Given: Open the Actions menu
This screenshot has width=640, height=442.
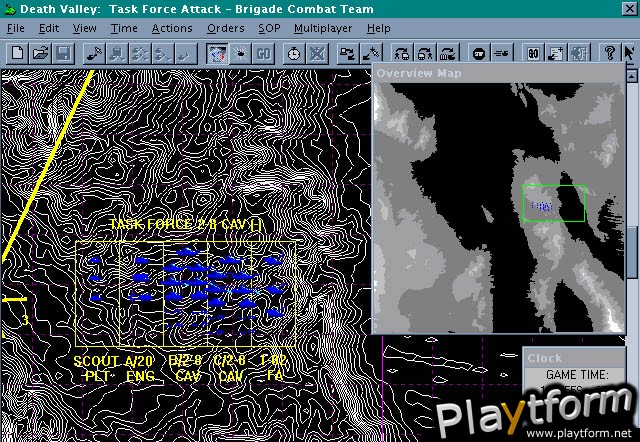Looking at the screenshot, I should [x=172, y=28].
